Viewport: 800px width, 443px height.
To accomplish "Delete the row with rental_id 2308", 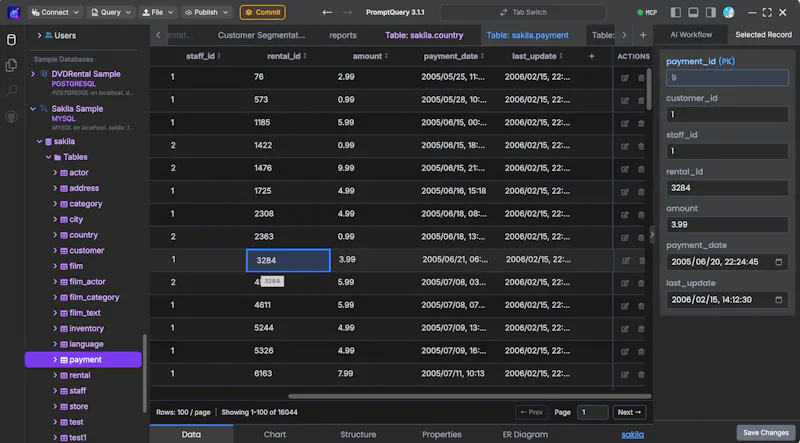I will point(641,215).
